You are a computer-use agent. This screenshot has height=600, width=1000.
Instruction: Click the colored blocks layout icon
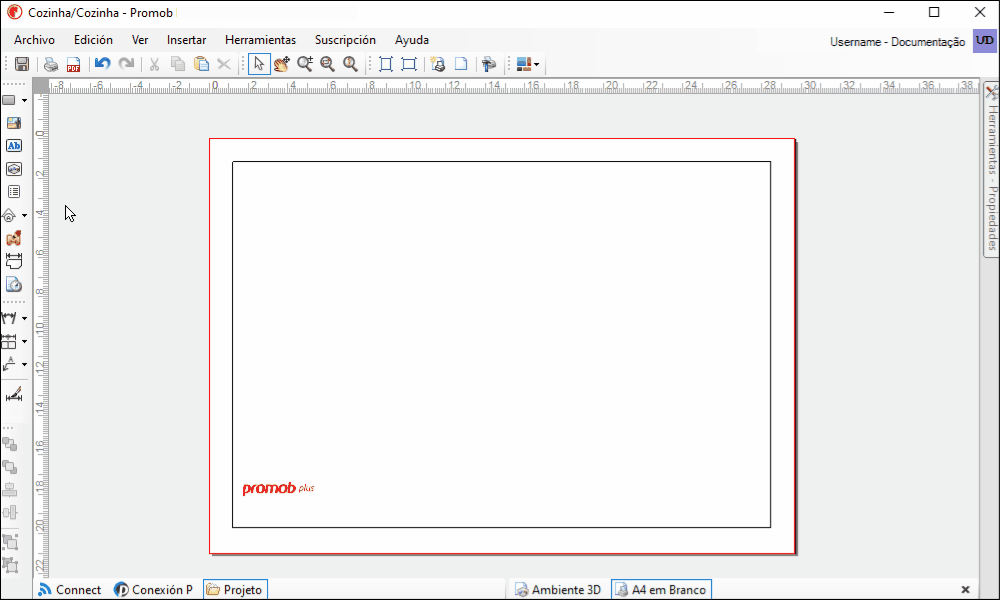[x=524, y=64]
